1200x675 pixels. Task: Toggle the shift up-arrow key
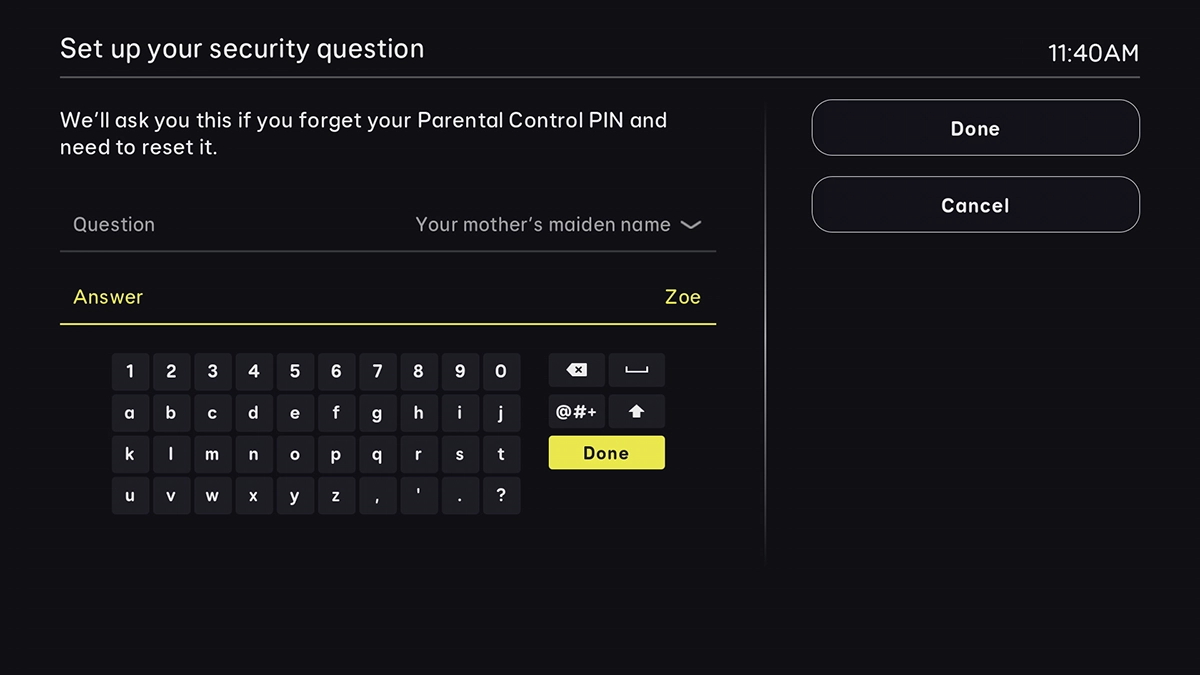coord(636,412)
